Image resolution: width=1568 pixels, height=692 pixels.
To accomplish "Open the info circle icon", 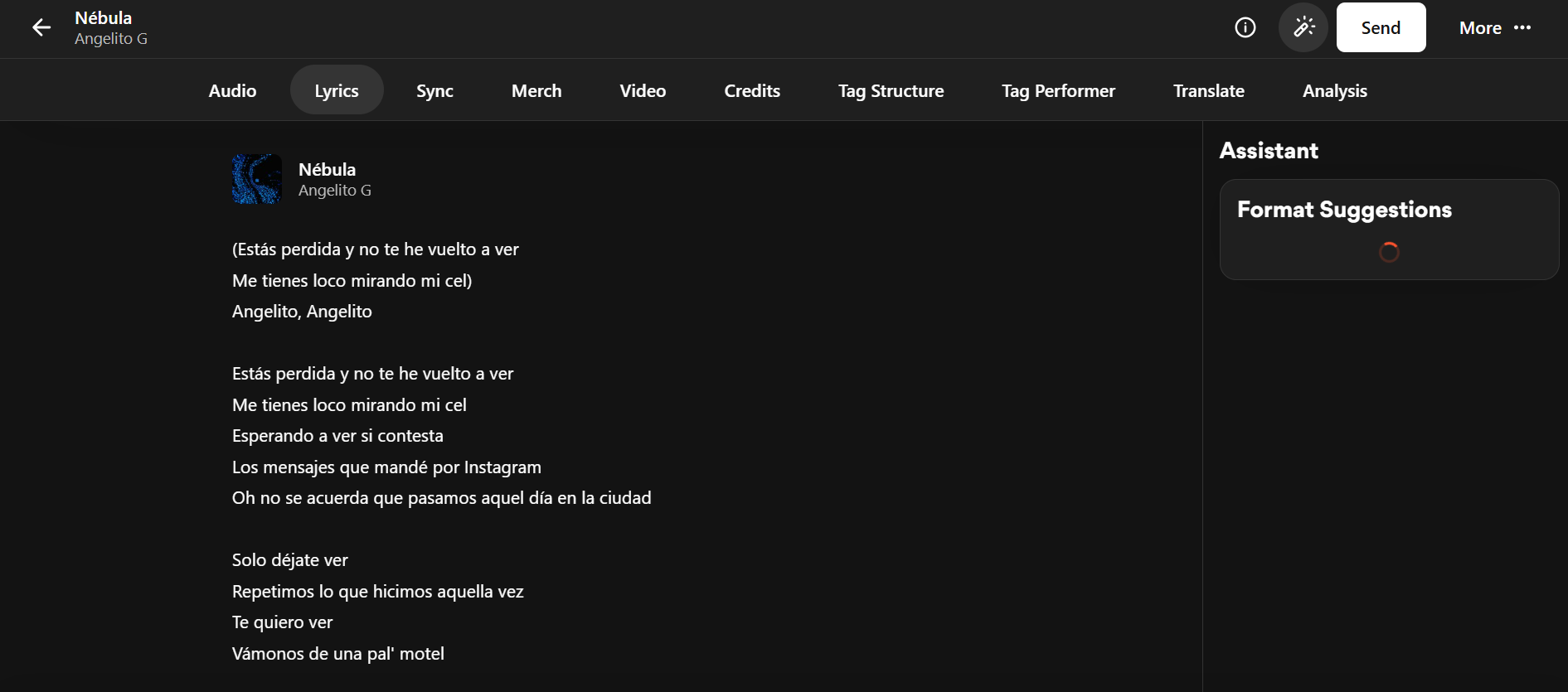I will (1245, 28).
